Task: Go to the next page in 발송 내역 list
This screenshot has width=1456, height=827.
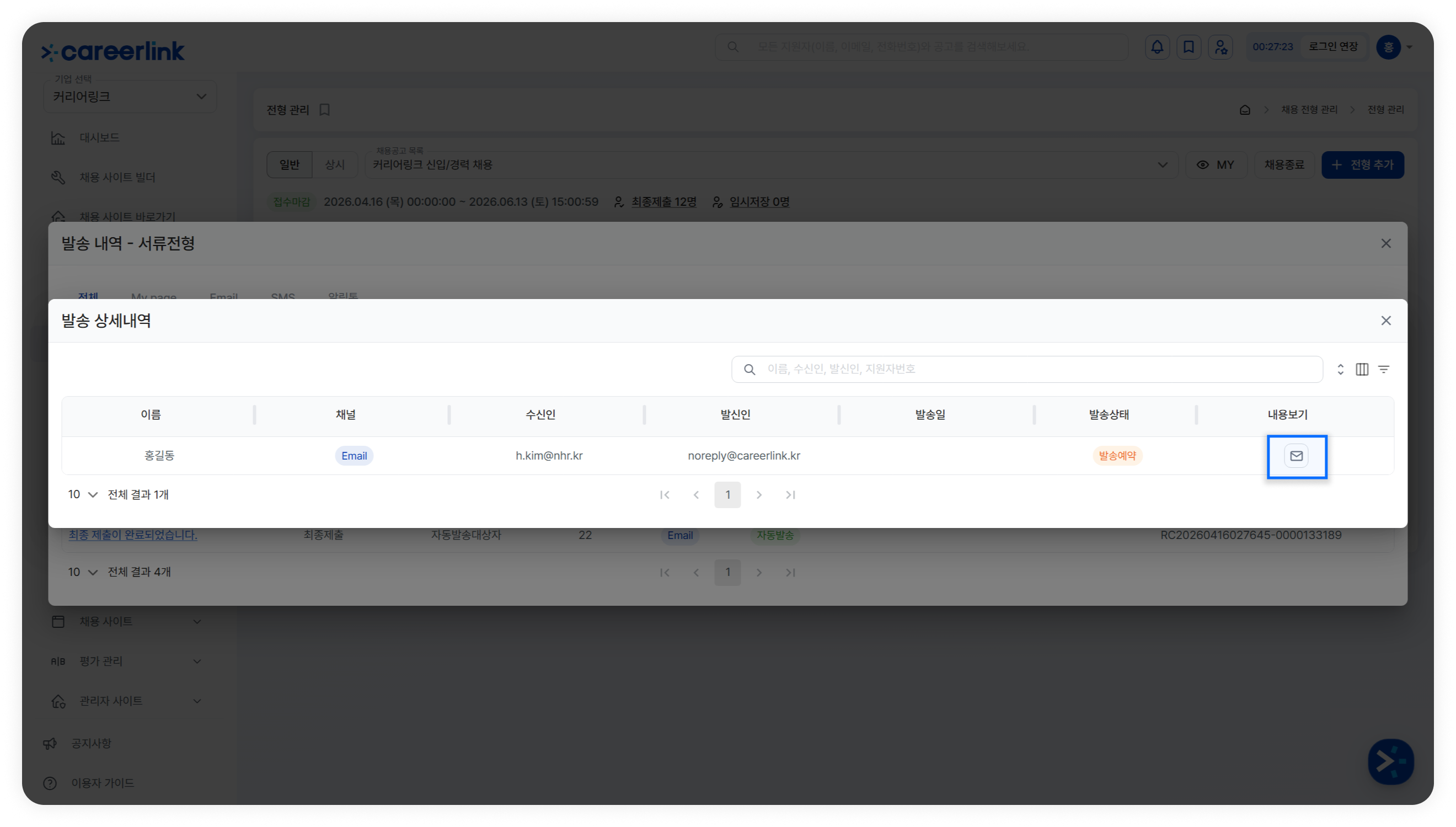Action: [759, 573]
